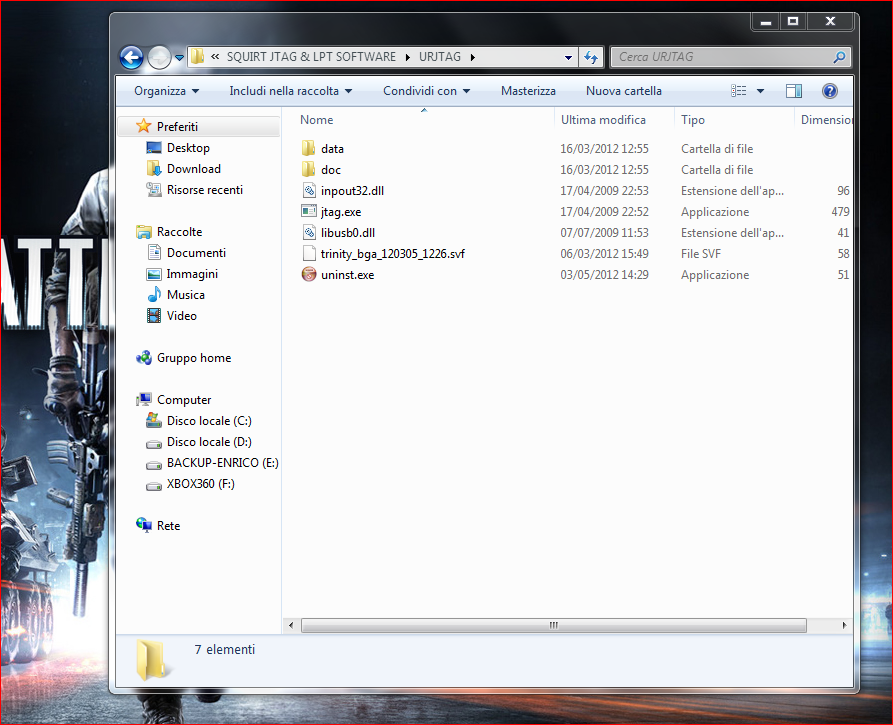This screenshot has width=893, height=725.
Task: Open Risorse recenti in sidebar
Action: pos(204,190)
